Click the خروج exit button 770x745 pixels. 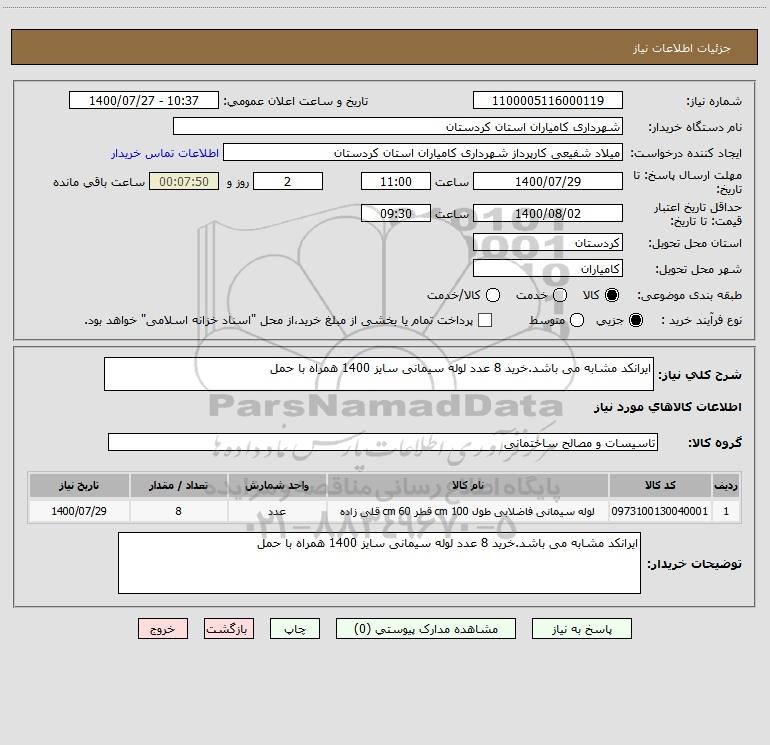163,629
